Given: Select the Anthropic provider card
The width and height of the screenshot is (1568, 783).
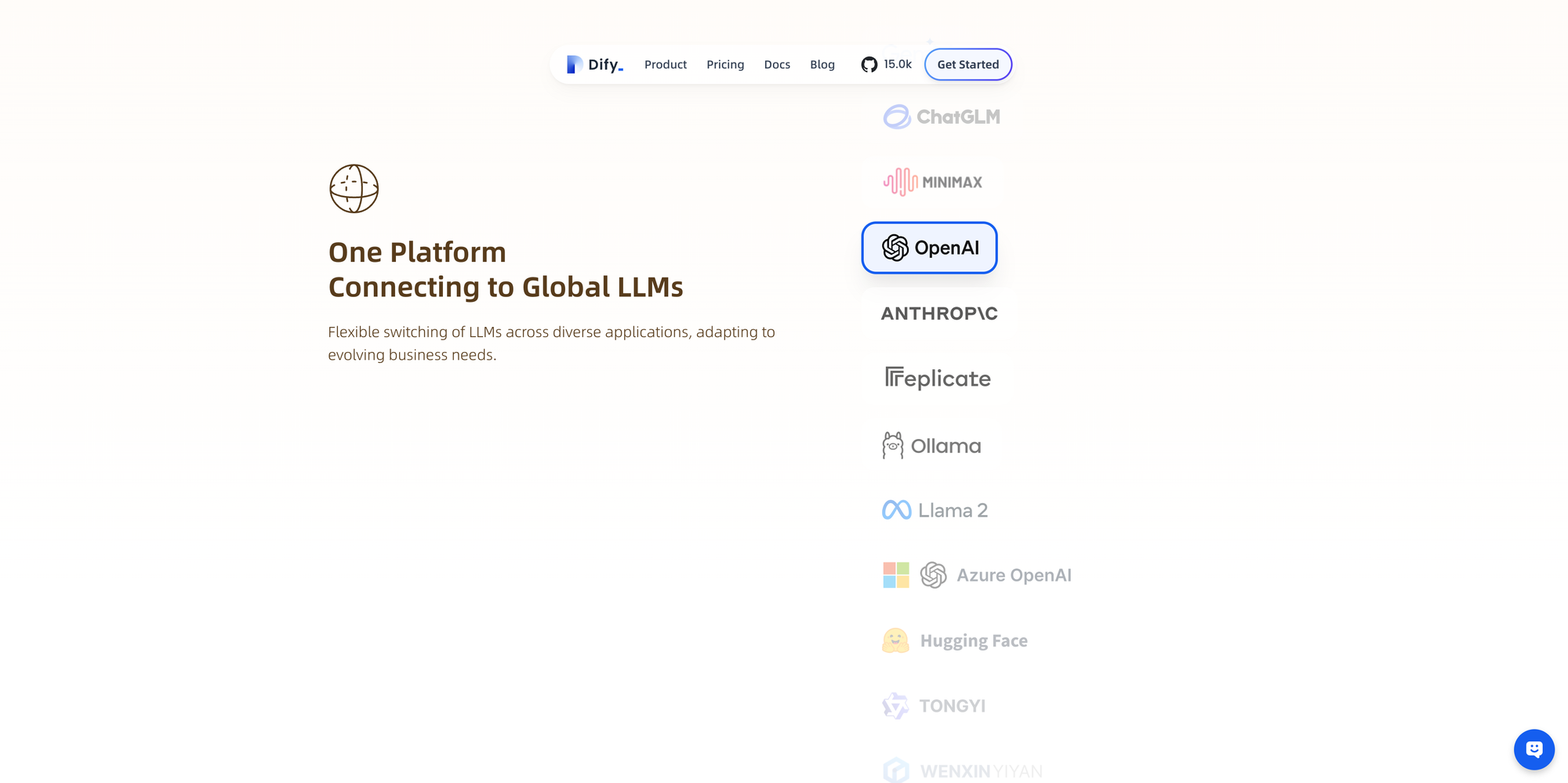Looking at the screenshot, I should (x=939, y=314).
